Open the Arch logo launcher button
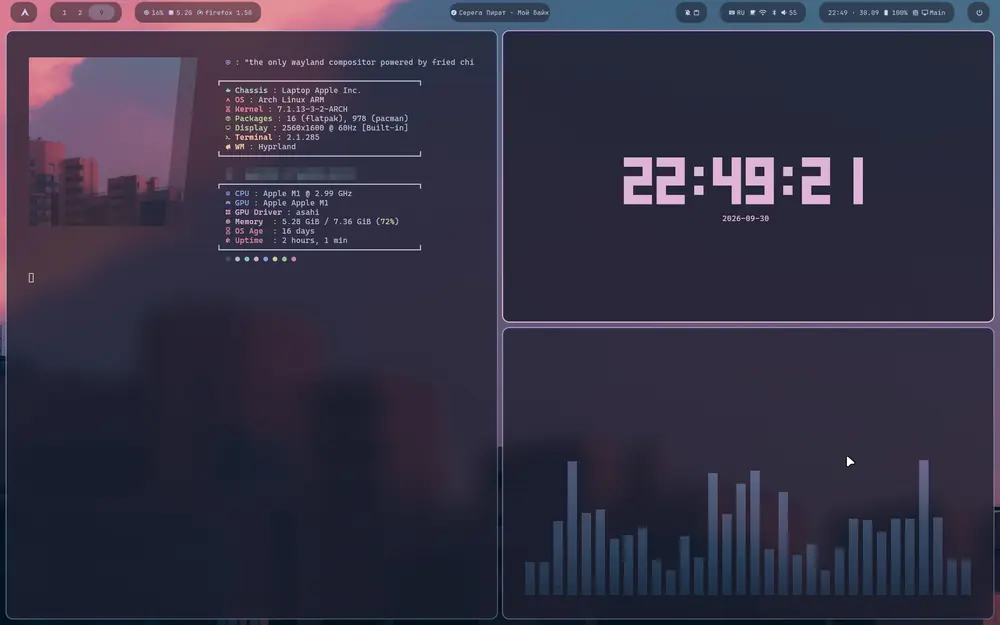 coord(24,12)
